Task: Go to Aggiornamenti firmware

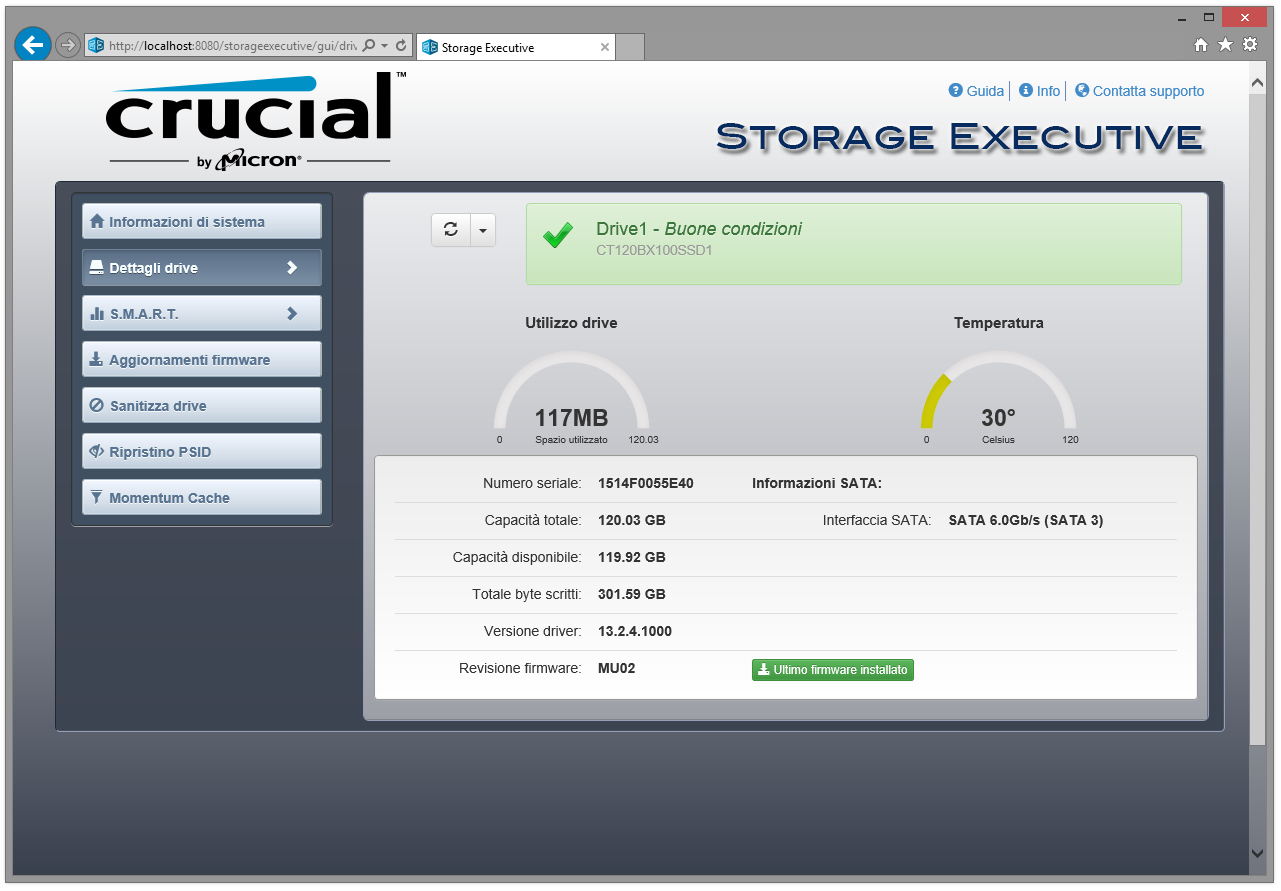Action: coord(202,360)
